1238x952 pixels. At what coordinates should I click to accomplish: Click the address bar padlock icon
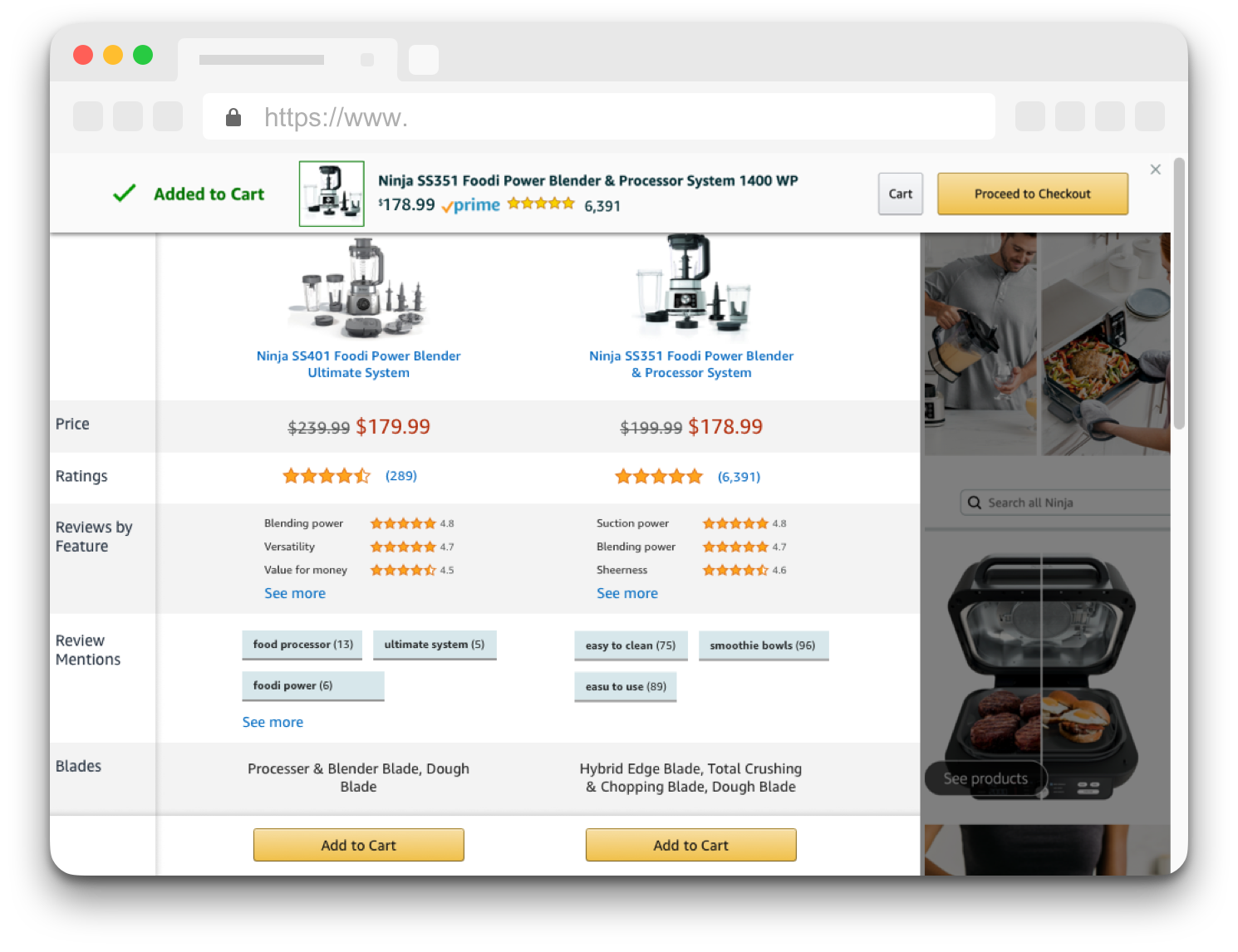pyautogui.click(x=233, y=117)
